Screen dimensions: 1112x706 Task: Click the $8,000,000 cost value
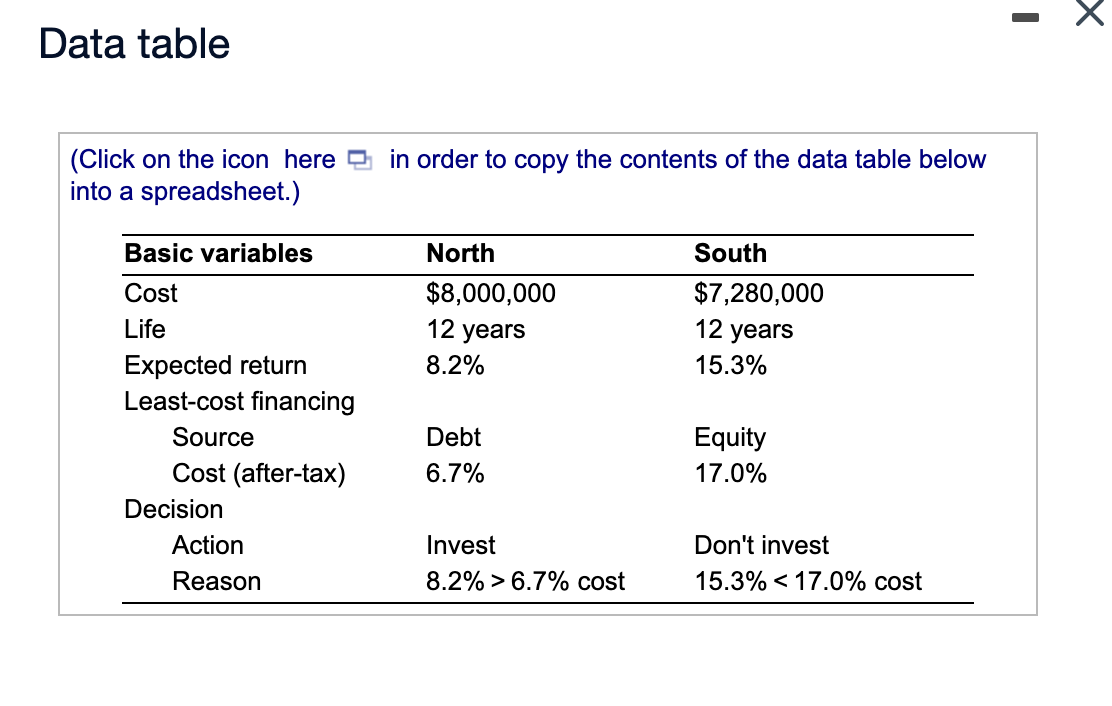coord(490,293)
